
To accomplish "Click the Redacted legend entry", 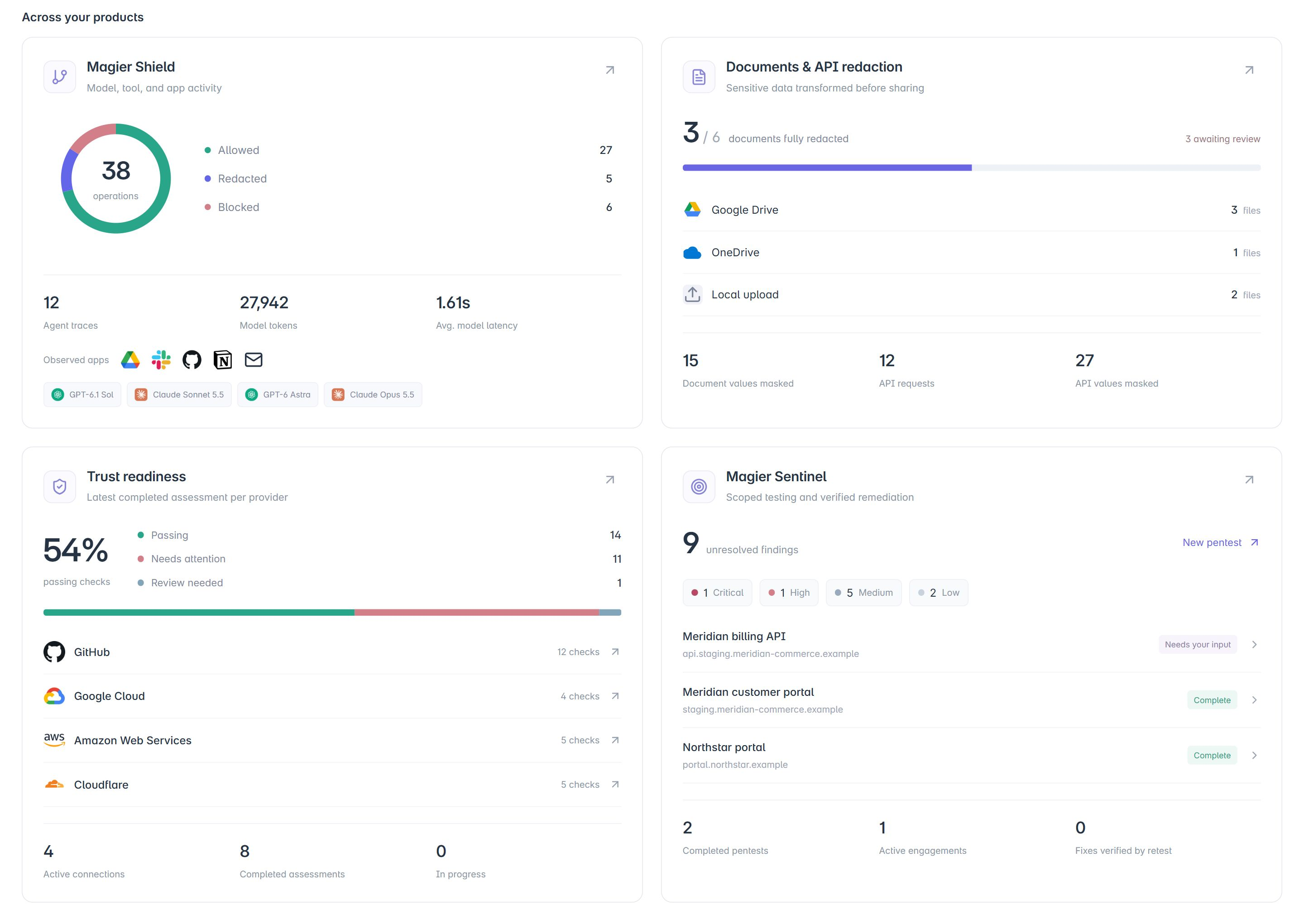I will 408,179.
